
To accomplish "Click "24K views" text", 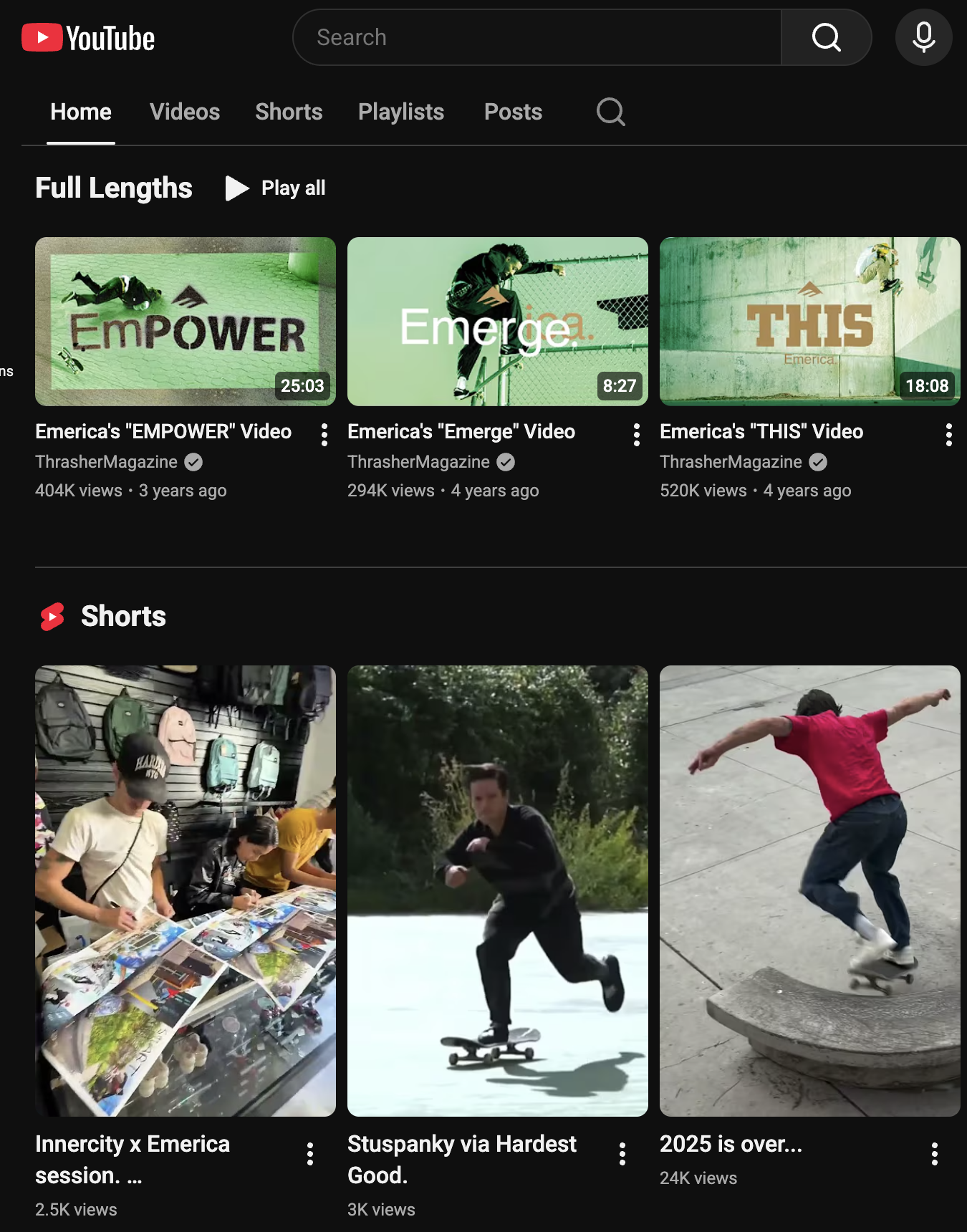I will pyautogui.click(x=698, y=1178).
